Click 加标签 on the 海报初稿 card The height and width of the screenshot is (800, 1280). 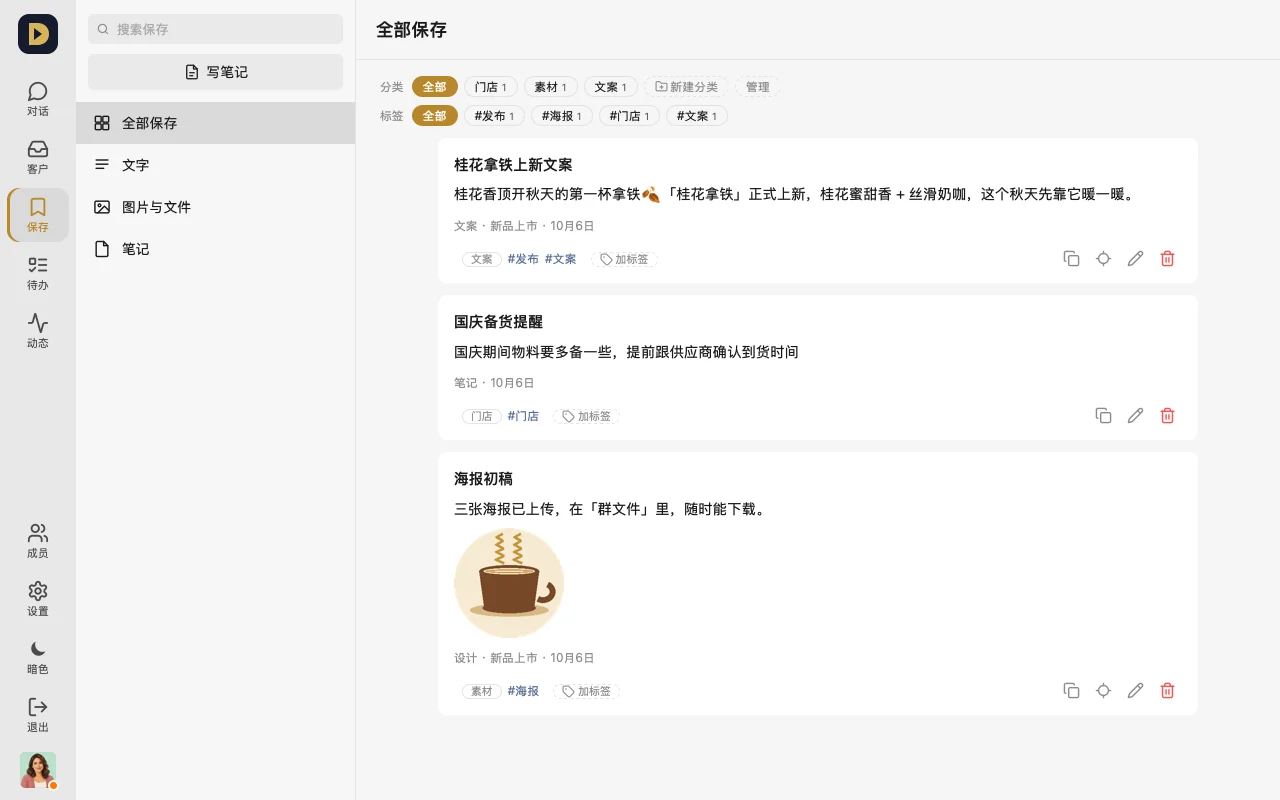pos(587,691)
